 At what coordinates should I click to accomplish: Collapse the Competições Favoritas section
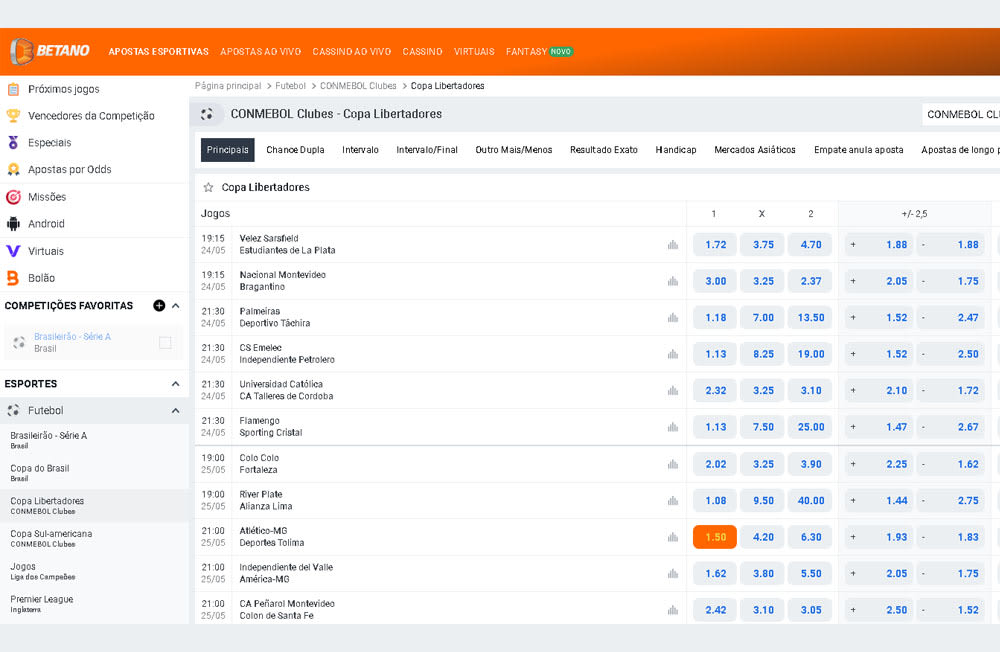175,306
